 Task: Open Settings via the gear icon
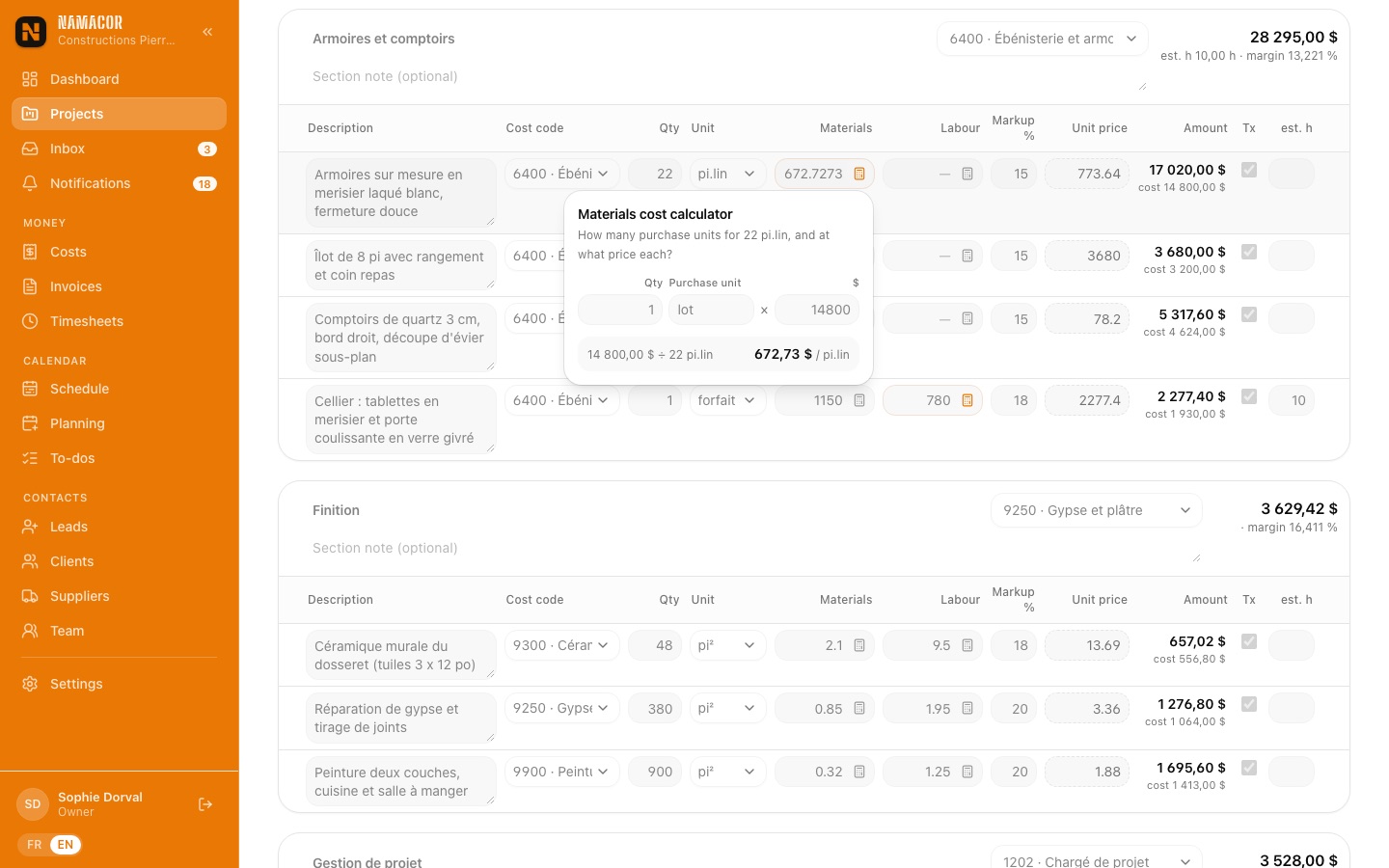(30, 684)
